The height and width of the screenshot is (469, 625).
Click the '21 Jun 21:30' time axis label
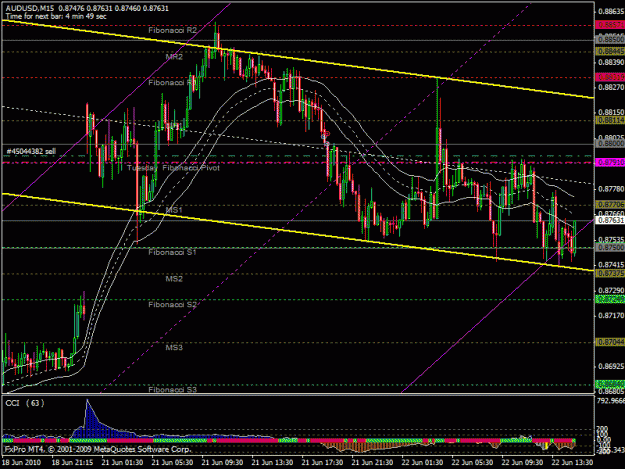(x=372, y=462)
